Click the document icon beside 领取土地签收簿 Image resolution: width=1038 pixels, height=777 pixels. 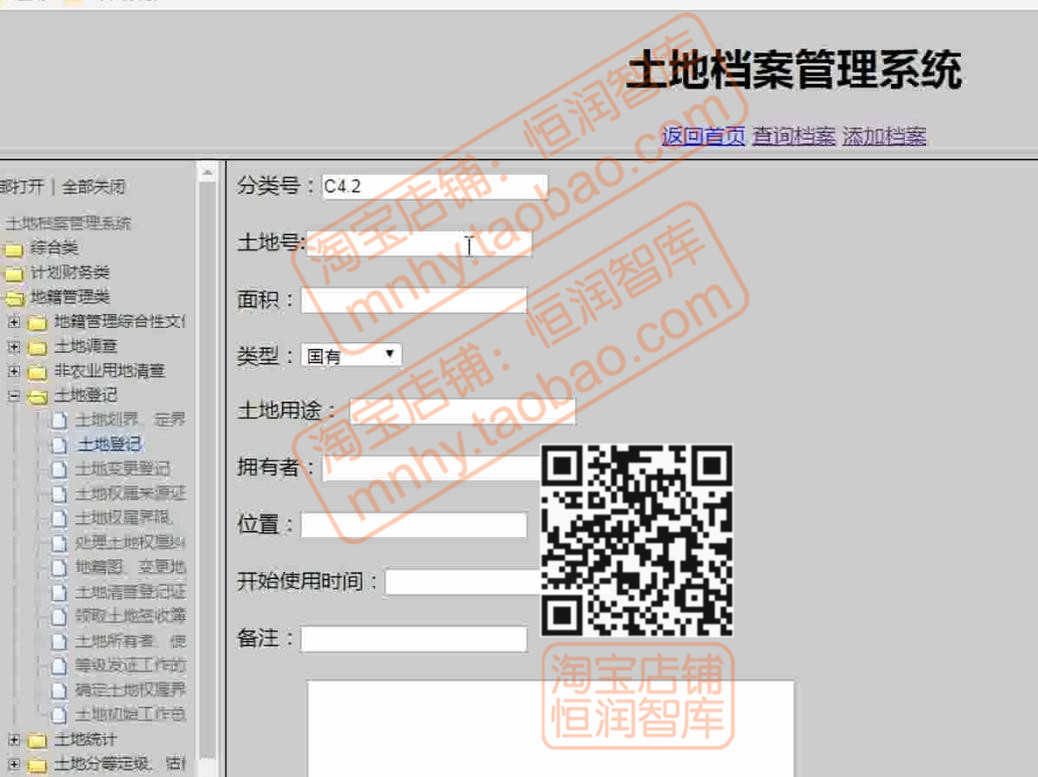(57, 616)
